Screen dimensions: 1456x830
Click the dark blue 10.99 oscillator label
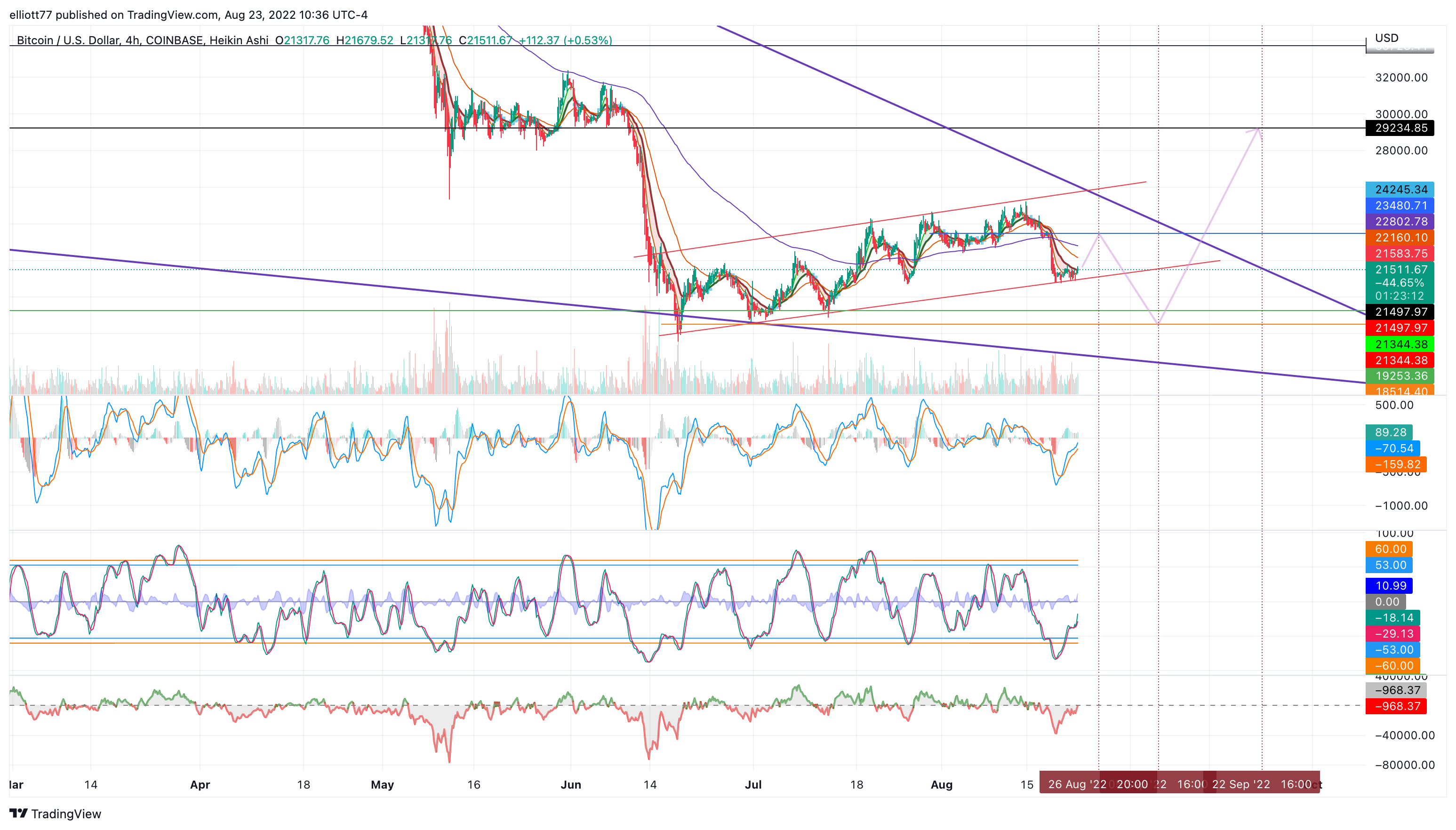pyautogui.click(x=1390, y=585)
